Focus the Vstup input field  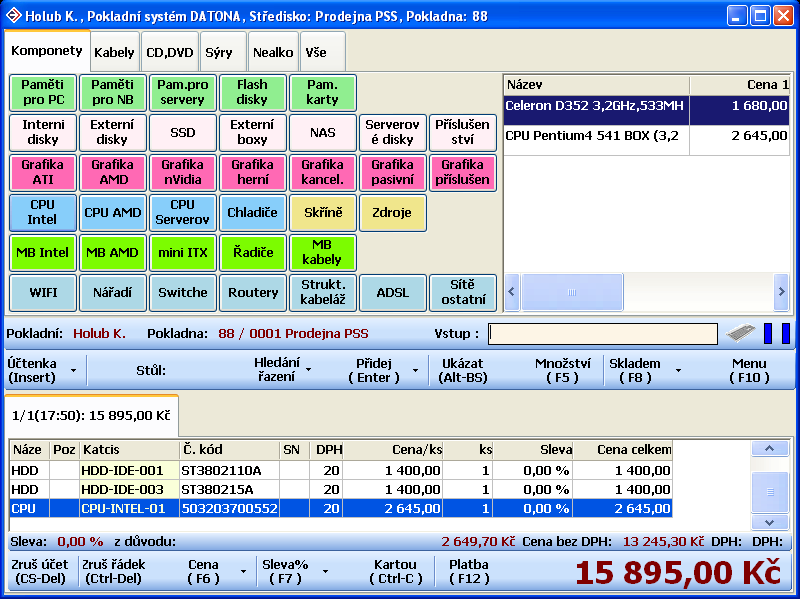click(x=603, y=334)
